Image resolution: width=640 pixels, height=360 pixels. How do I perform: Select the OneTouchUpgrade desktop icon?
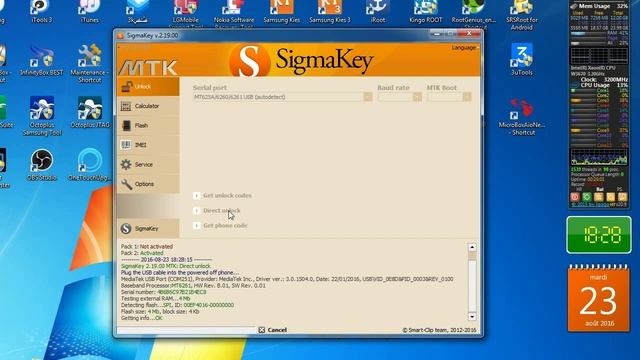click(x=89, y=164)
